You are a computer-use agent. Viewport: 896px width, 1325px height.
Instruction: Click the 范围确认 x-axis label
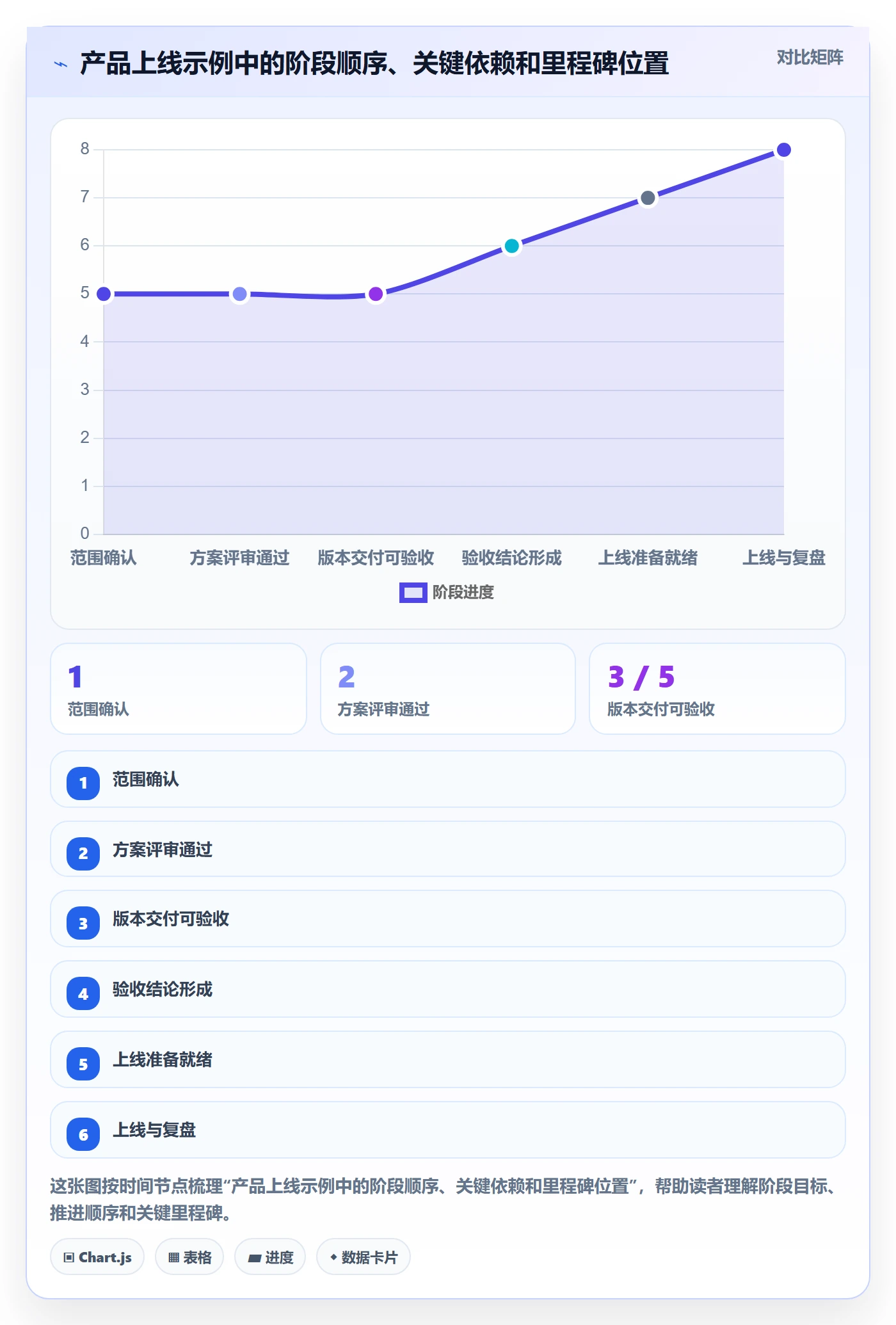104,558
